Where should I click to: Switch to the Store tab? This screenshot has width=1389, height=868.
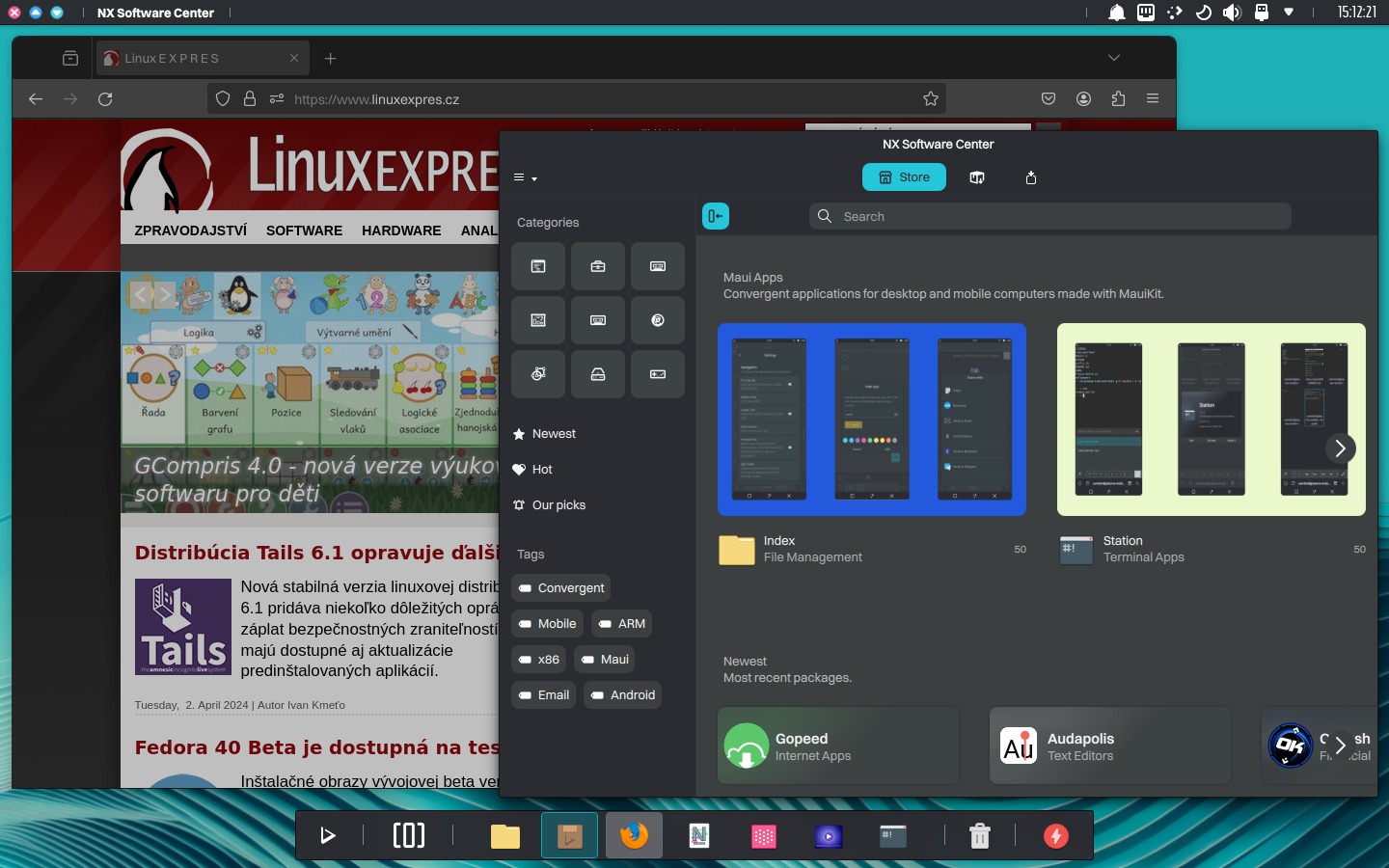pyautogui.click(x=904, y=177)
